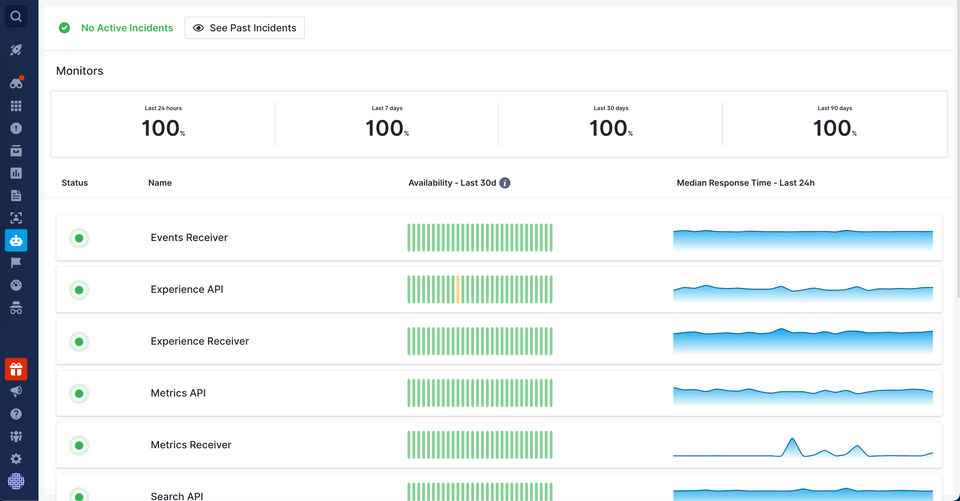Open the search icon in the sidebar
960x501 pixels.
coord(16,16)
